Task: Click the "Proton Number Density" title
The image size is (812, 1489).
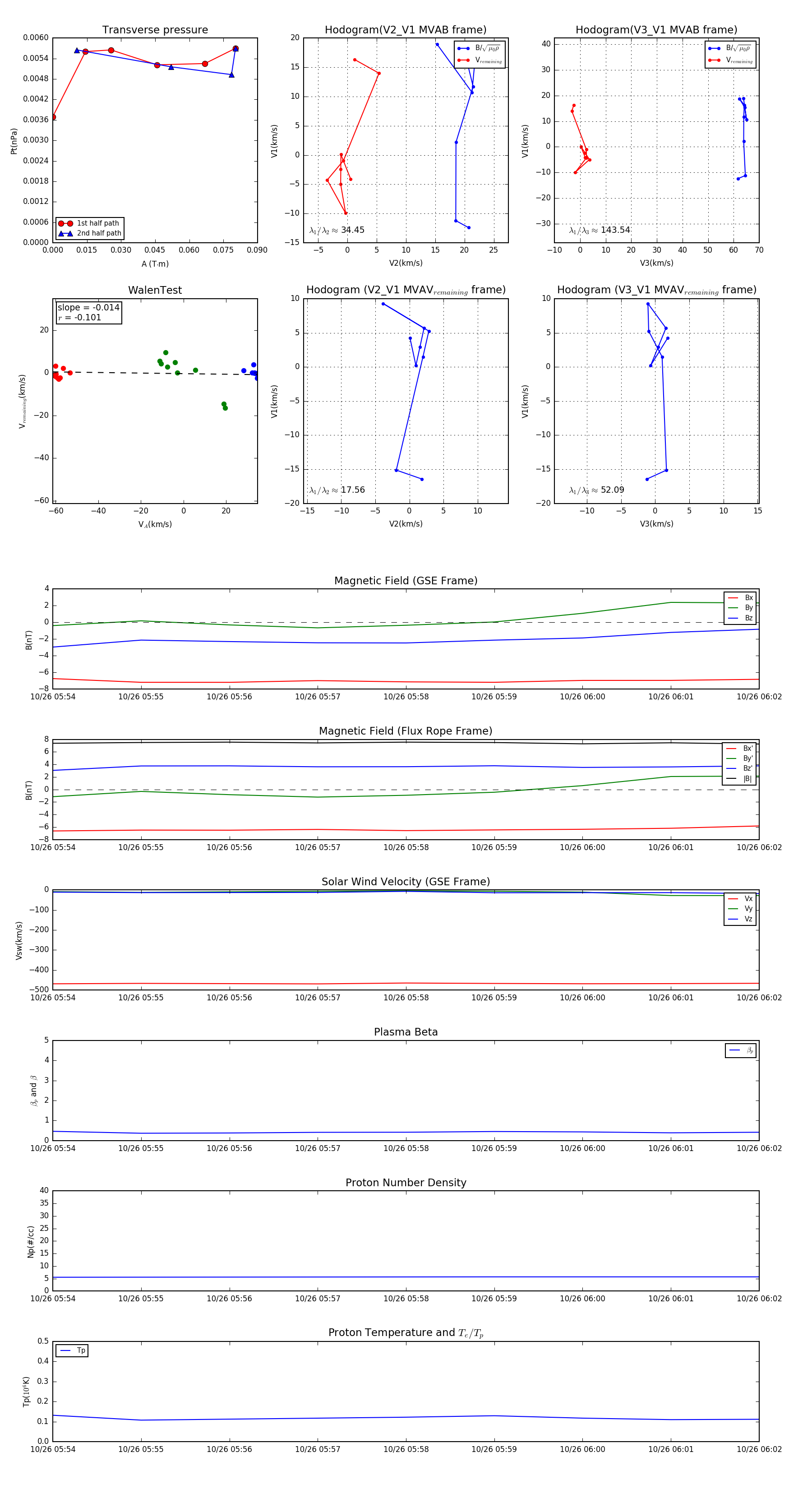Action: click(406, 1183)
